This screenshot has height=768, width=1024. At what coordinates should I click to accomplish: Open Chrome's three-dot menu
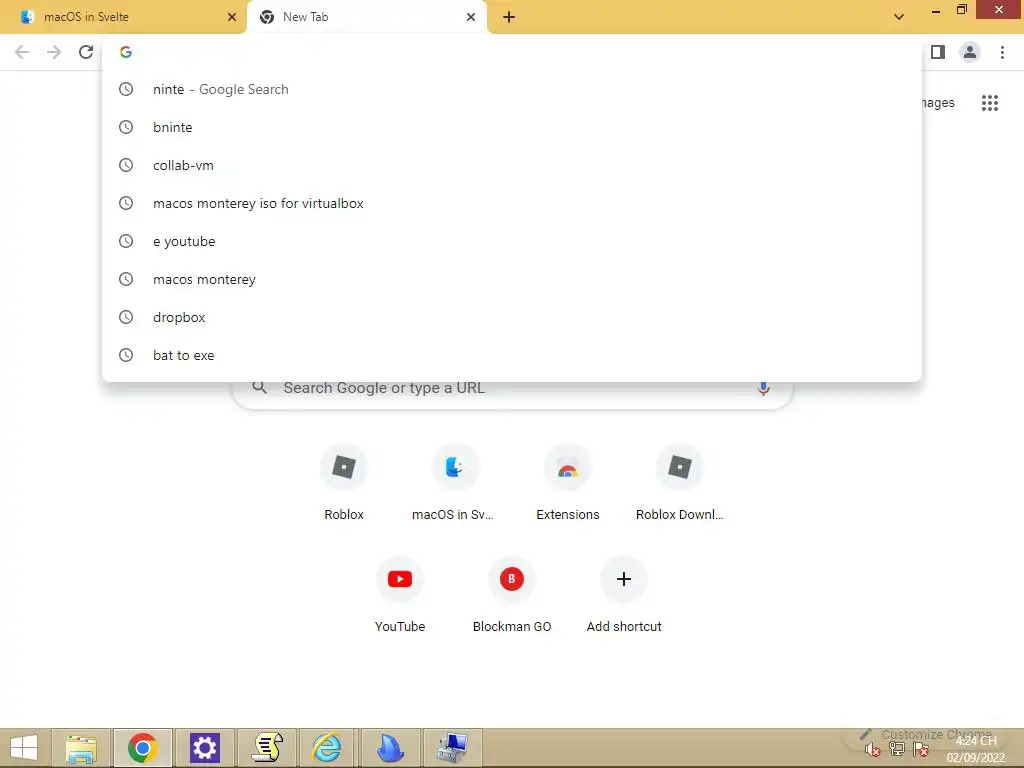coord(1002,52)
